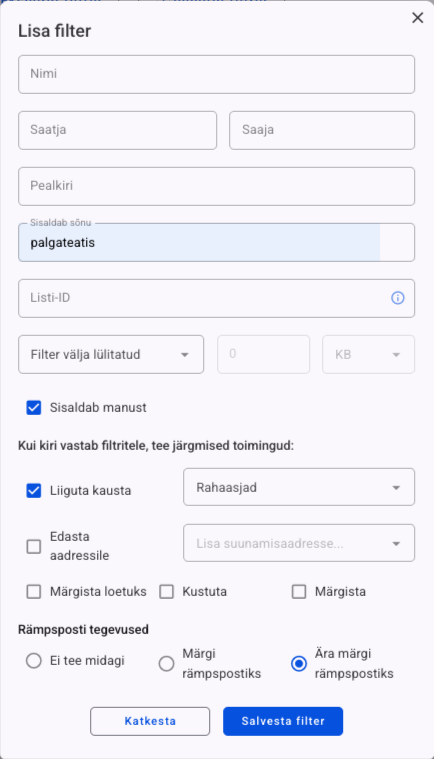Click the Pealkiri text field
Screen dimensions: 434x759
pyautogui.click(x=216, y=186)
